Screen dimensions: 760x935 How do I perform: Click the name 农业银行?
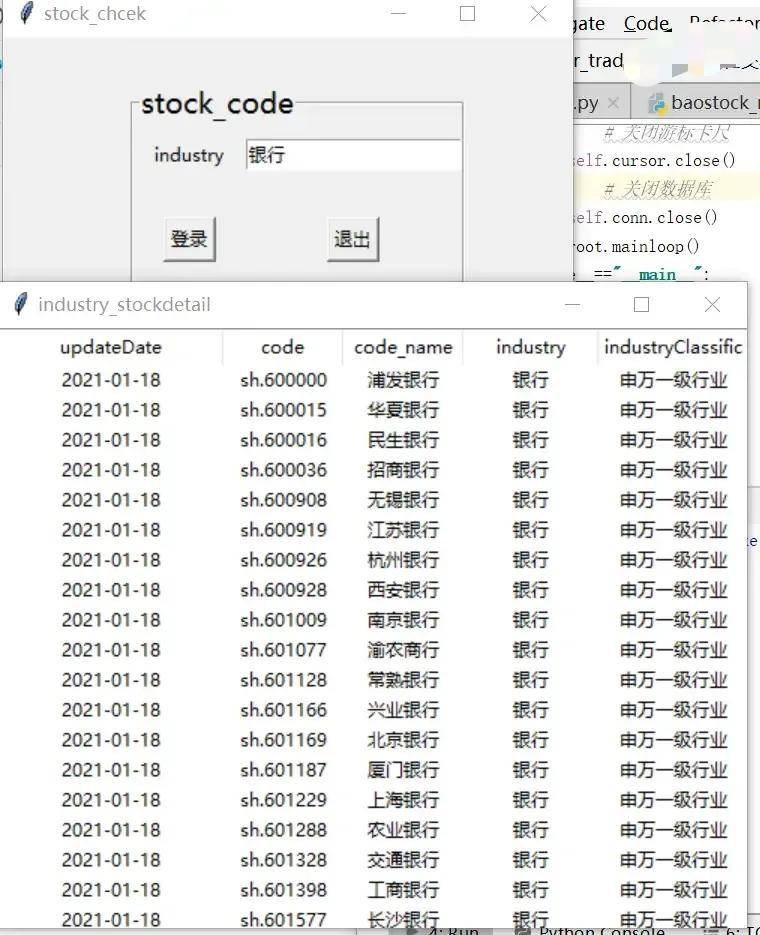[x=404, y=829]
